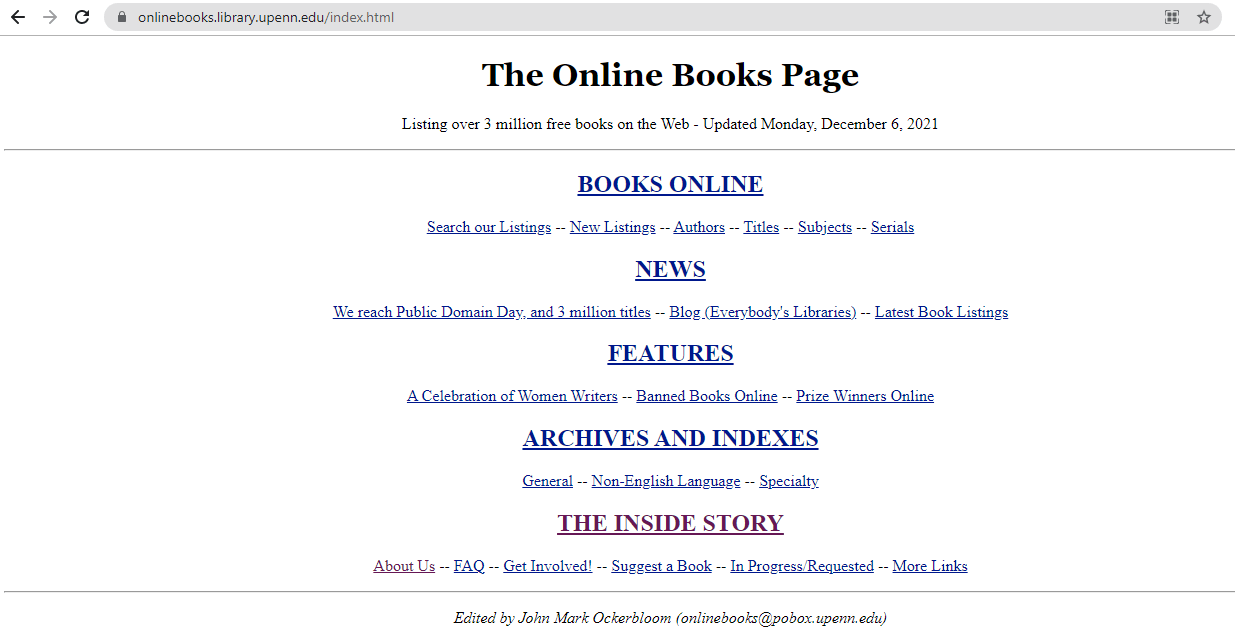
Task: Open Search our Listings
Action: 489,227
